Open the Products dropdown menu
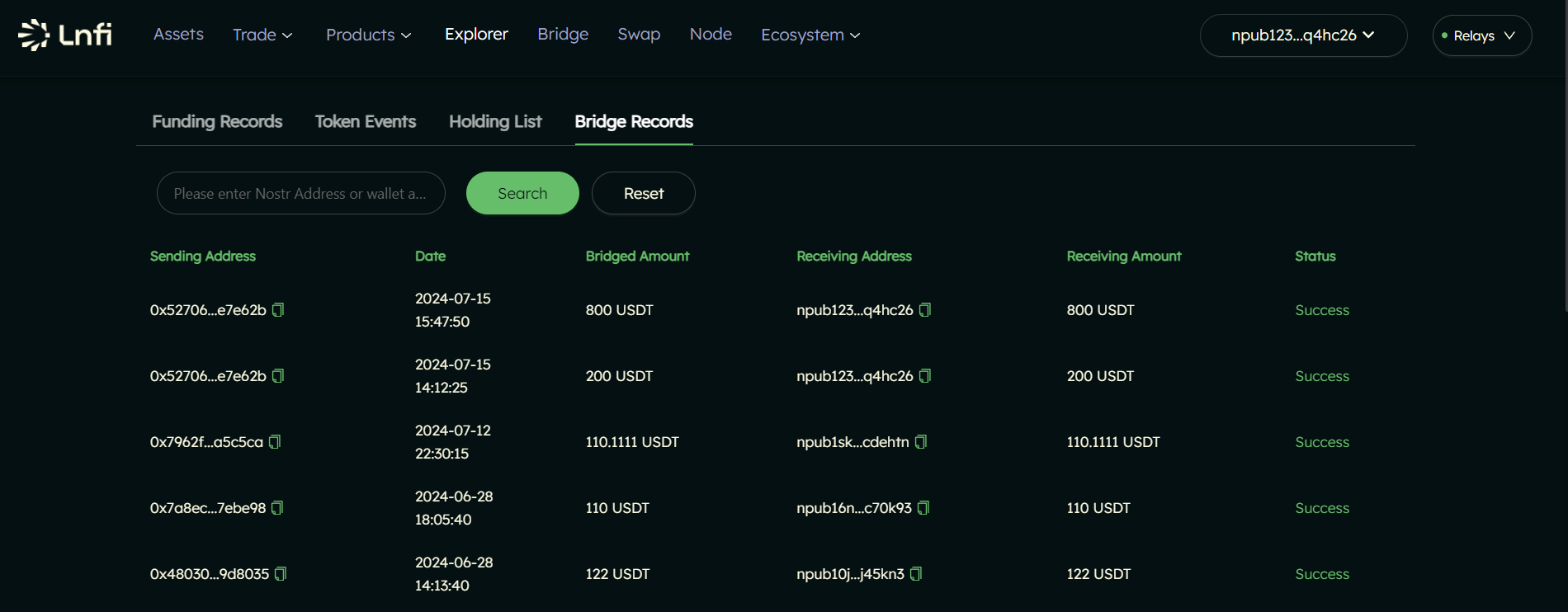 pos(368,35)
